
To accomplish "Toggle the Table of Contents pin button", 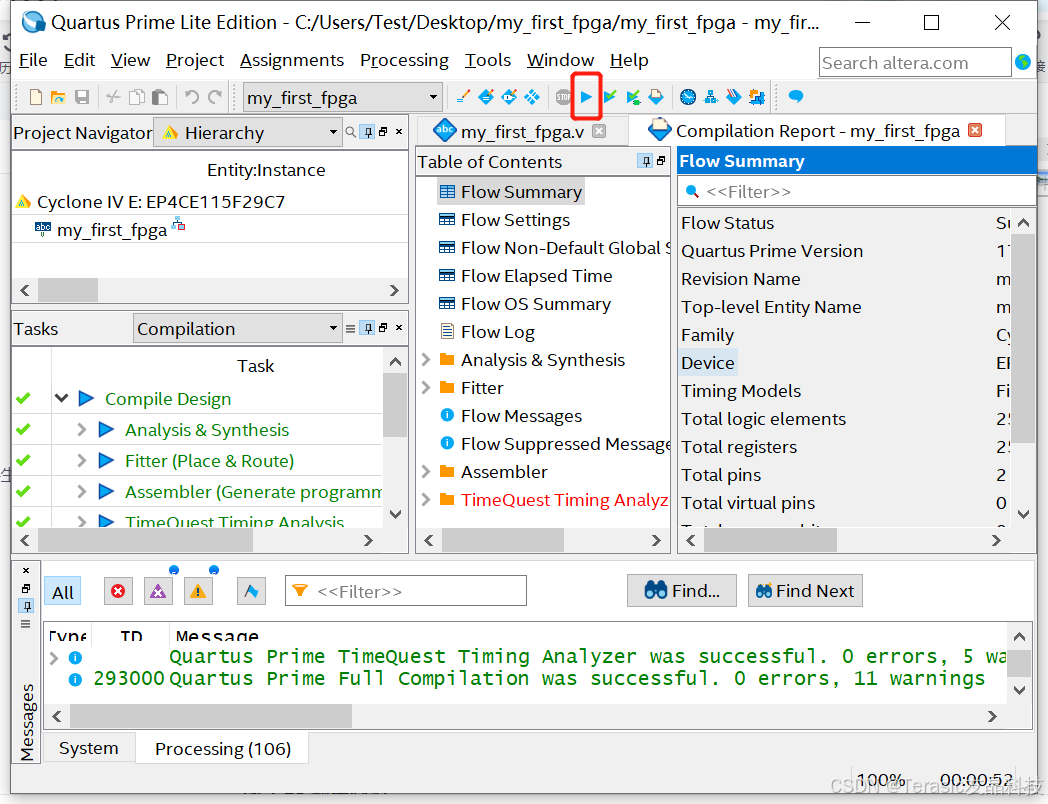I will point(646,161).
